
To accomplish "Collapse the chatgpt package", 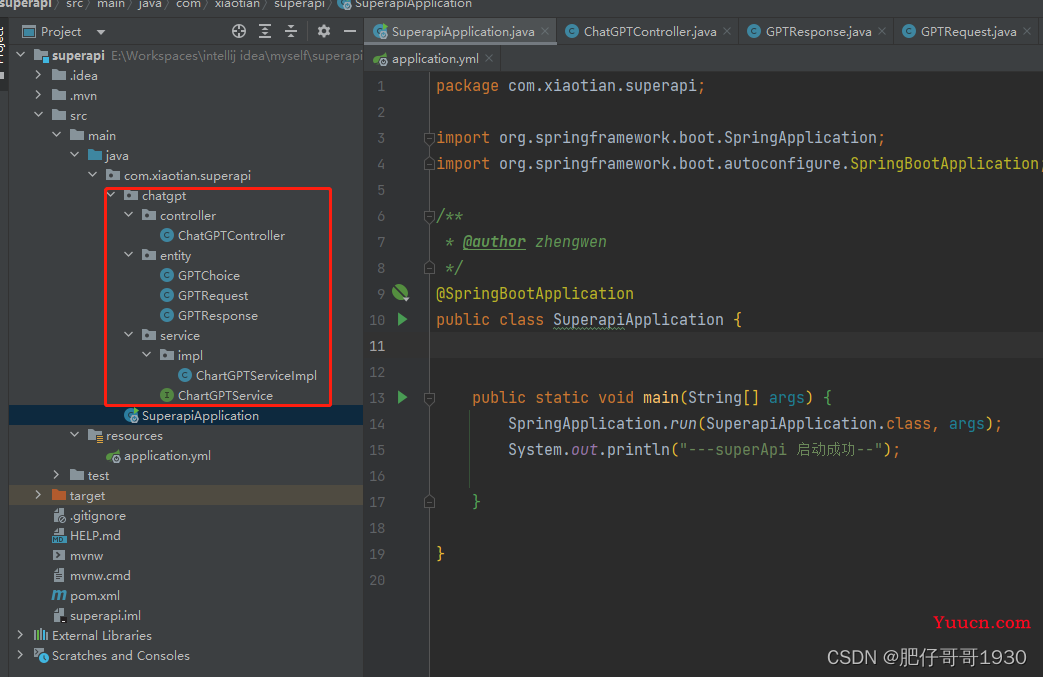I will (x=111, y=195).
